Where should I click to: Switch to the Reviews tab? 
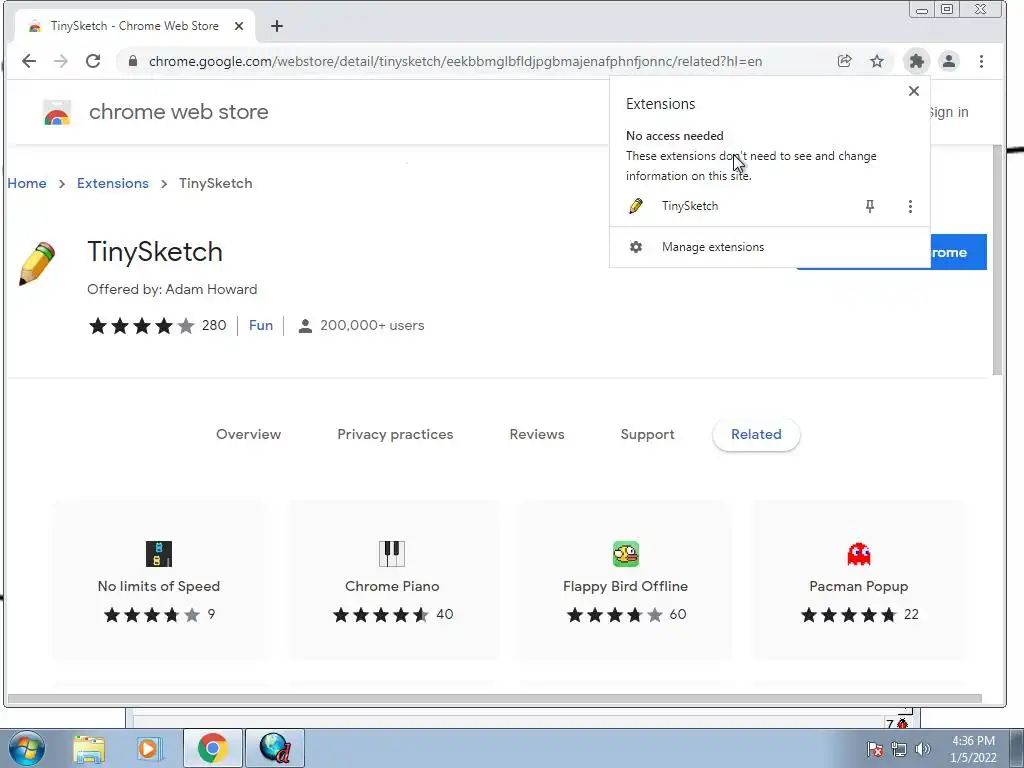(537, 434)
